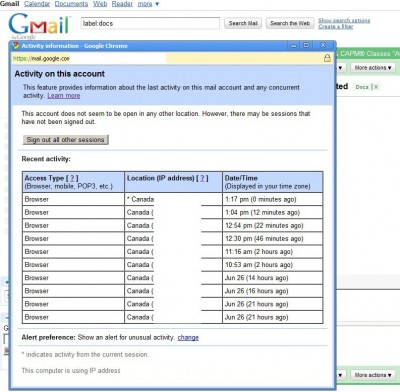Click the popup address bar URL

pos(41,59)
